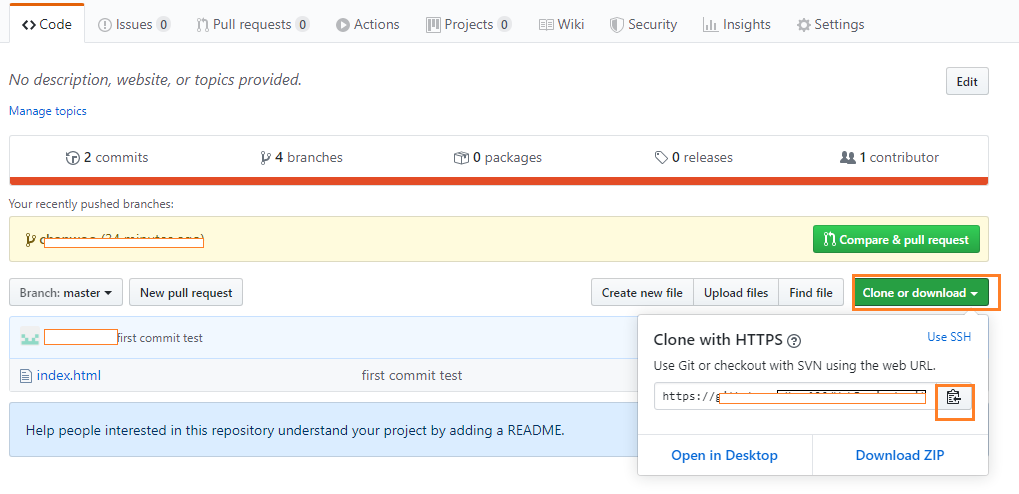Click the Open in Desktop button

[x=725, y=455]
